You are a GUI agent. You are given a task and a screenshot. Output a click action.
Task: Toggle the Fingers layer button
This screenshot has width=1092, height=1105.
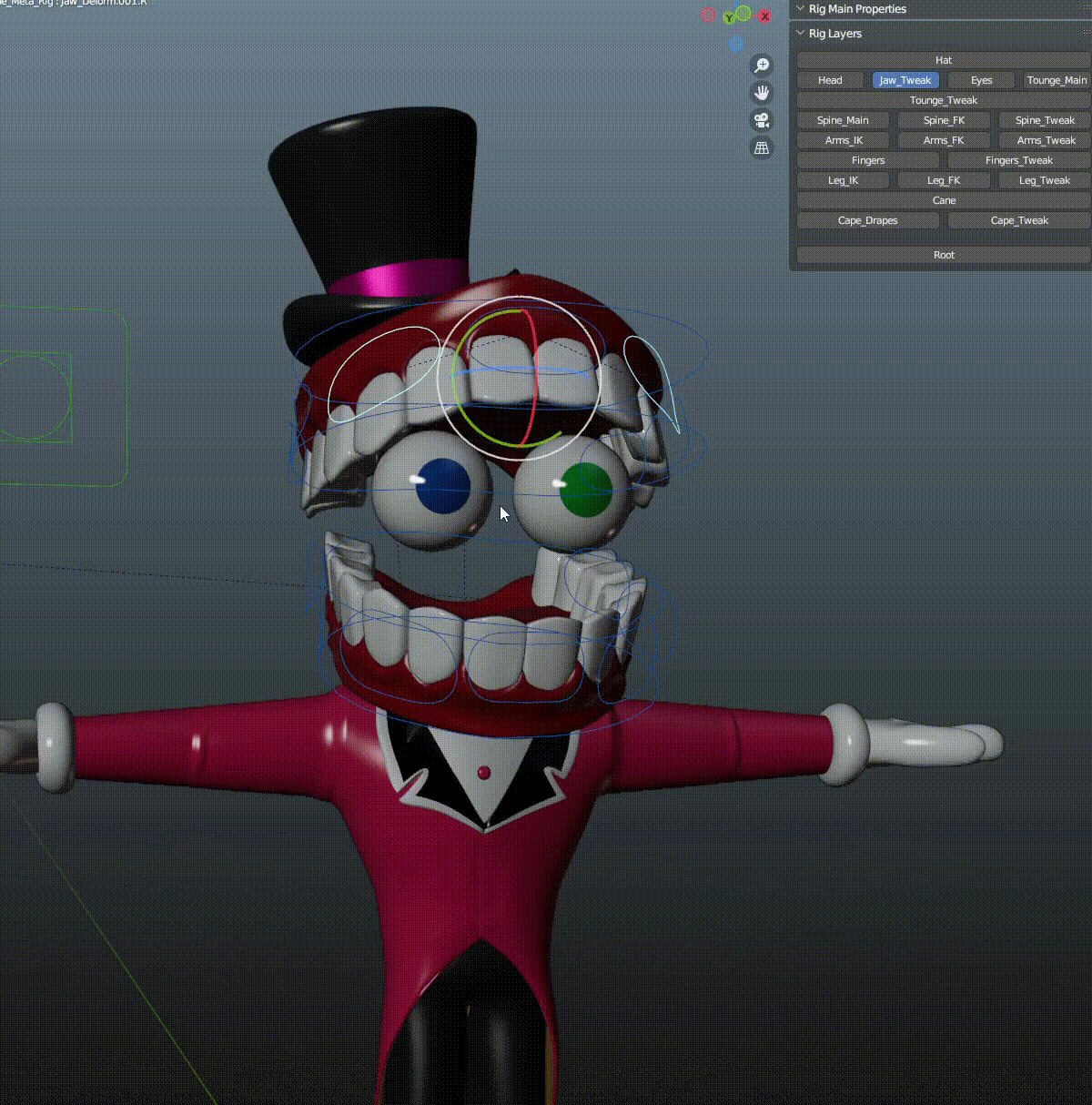click(x=868, y=160)
